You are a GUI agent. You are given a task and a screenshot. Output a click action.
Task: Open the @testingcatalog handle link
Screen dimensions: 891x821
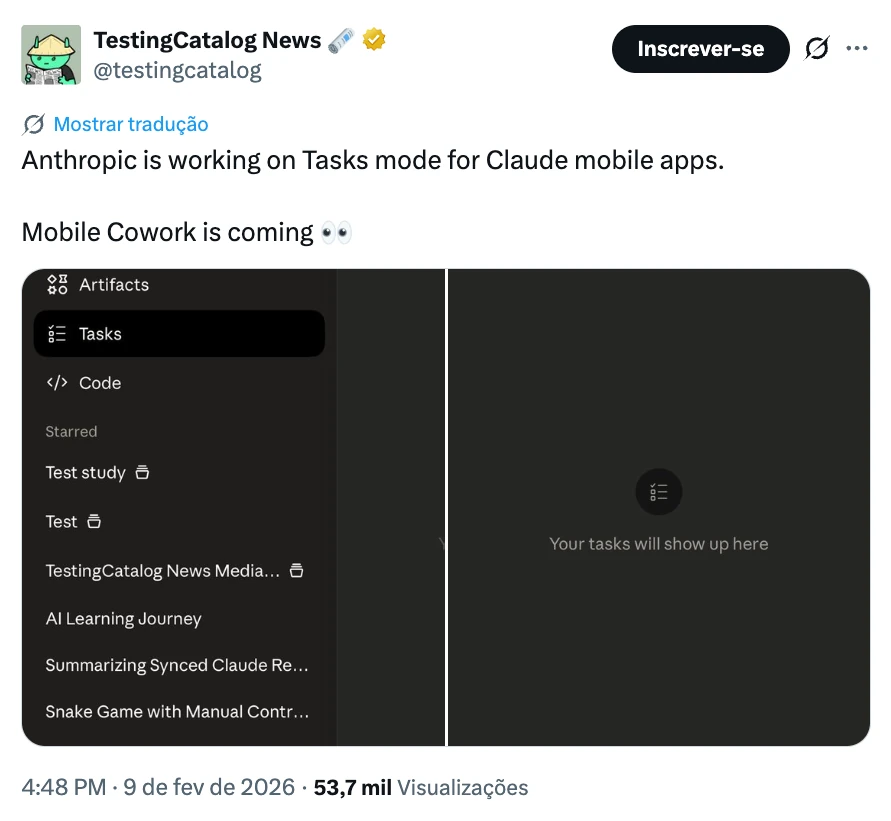177,70
